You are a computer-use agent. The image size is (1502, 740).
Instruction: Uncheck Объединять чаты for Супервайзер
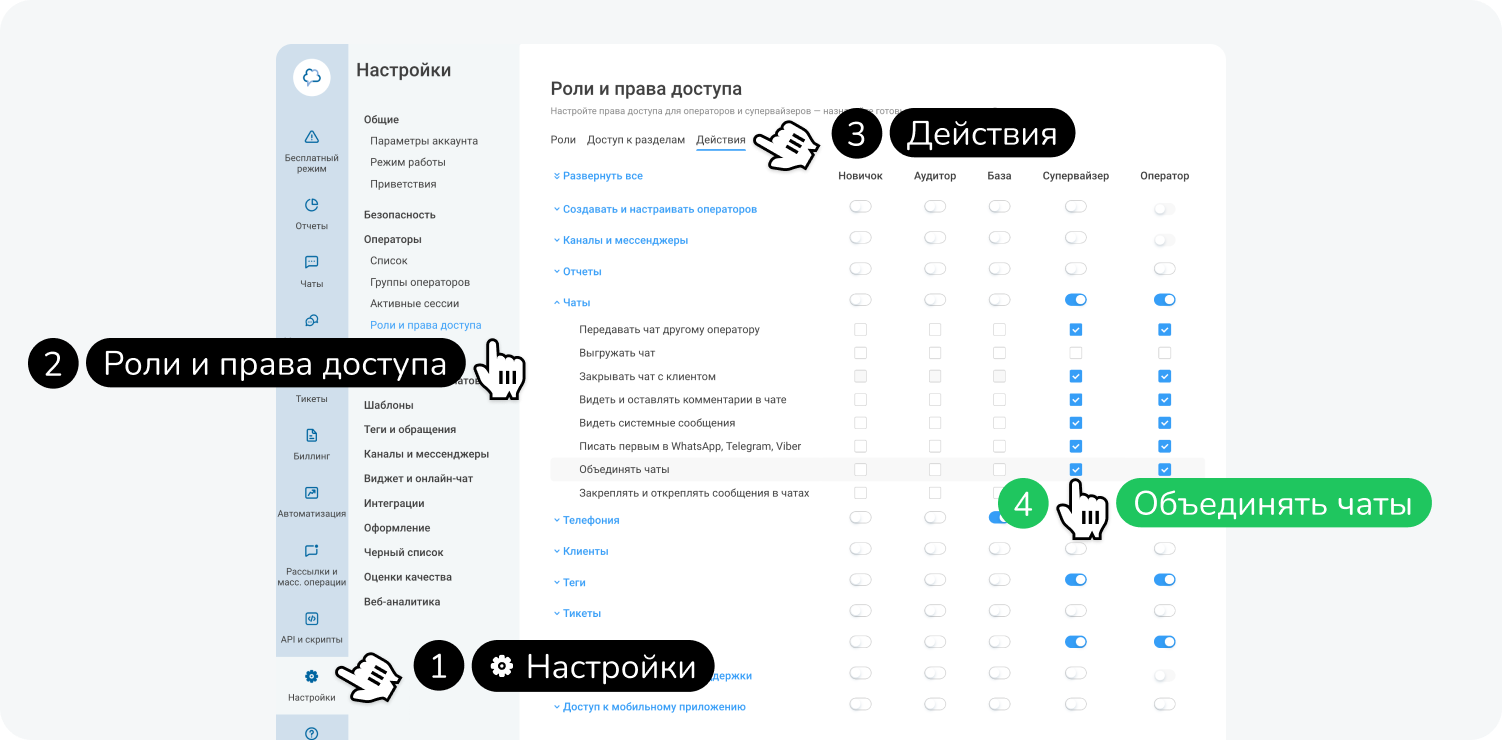1075,469
